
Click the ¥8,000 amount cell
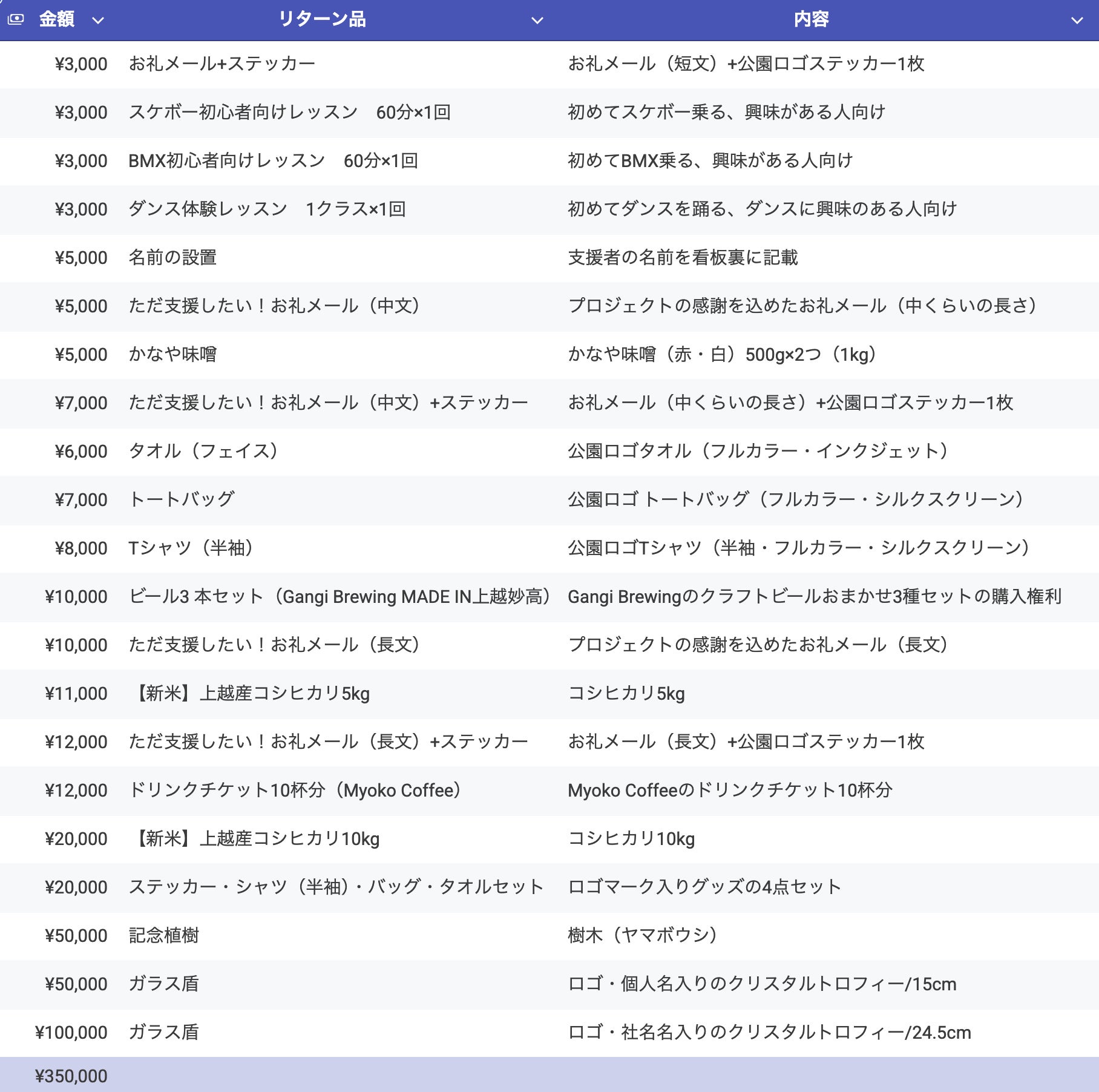pyautogui.click(x=81, y=548)
